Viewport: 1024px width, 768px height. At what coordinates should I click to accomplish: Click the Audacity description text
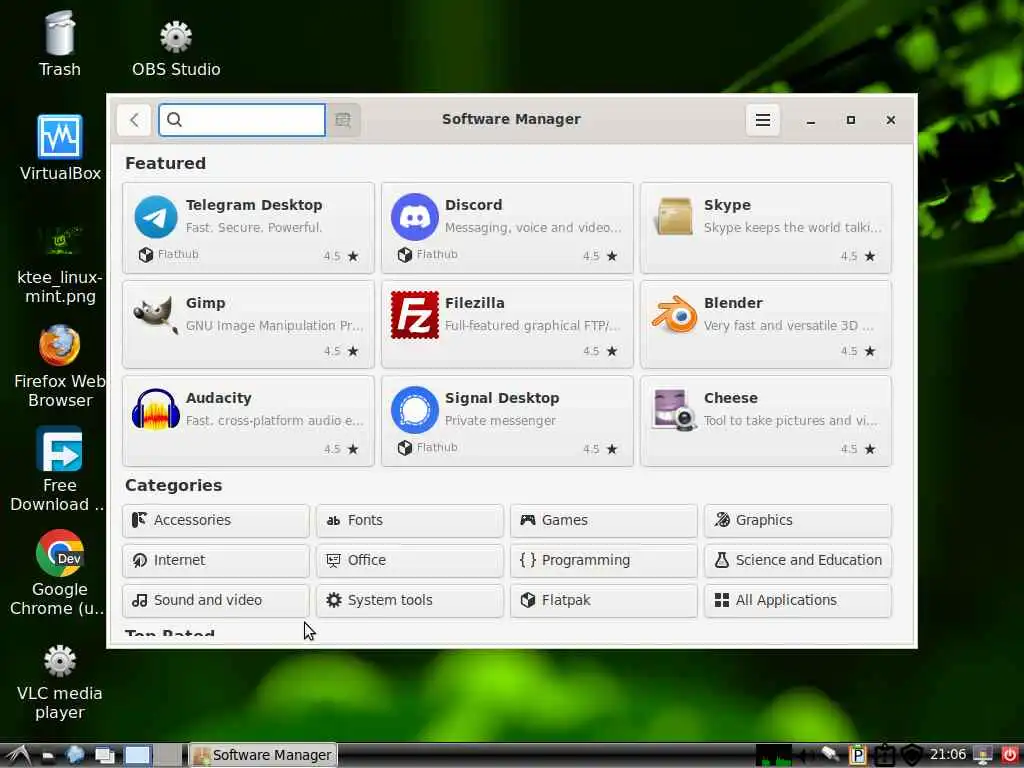275,421
